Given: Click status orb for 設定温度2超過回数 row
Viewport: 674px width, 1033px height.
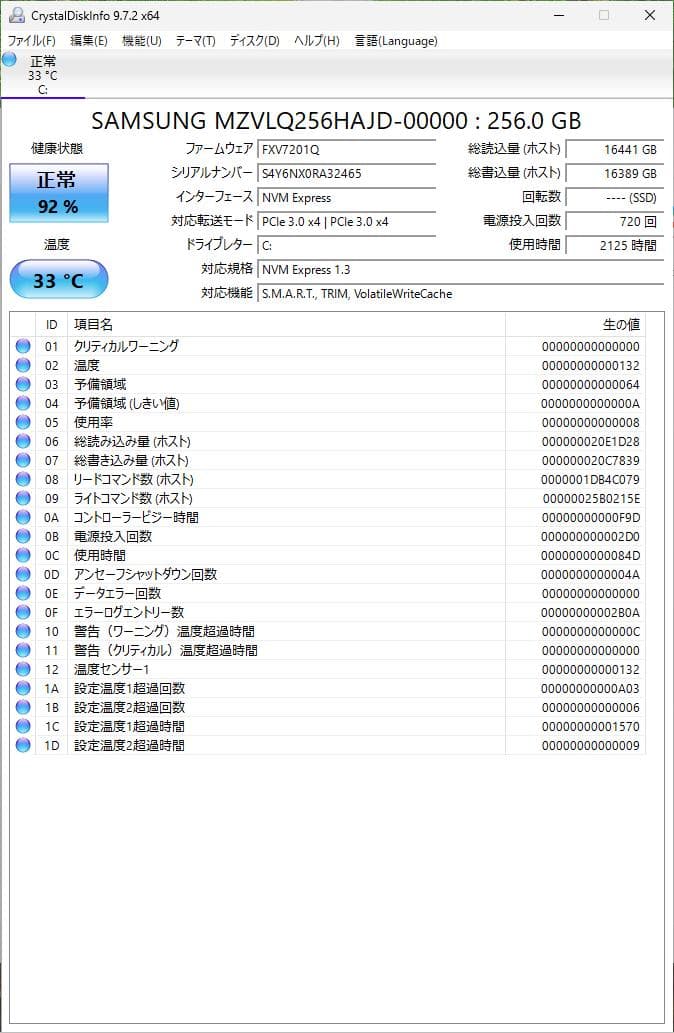Looking at the screenshot, I should (x=23, y=707).
